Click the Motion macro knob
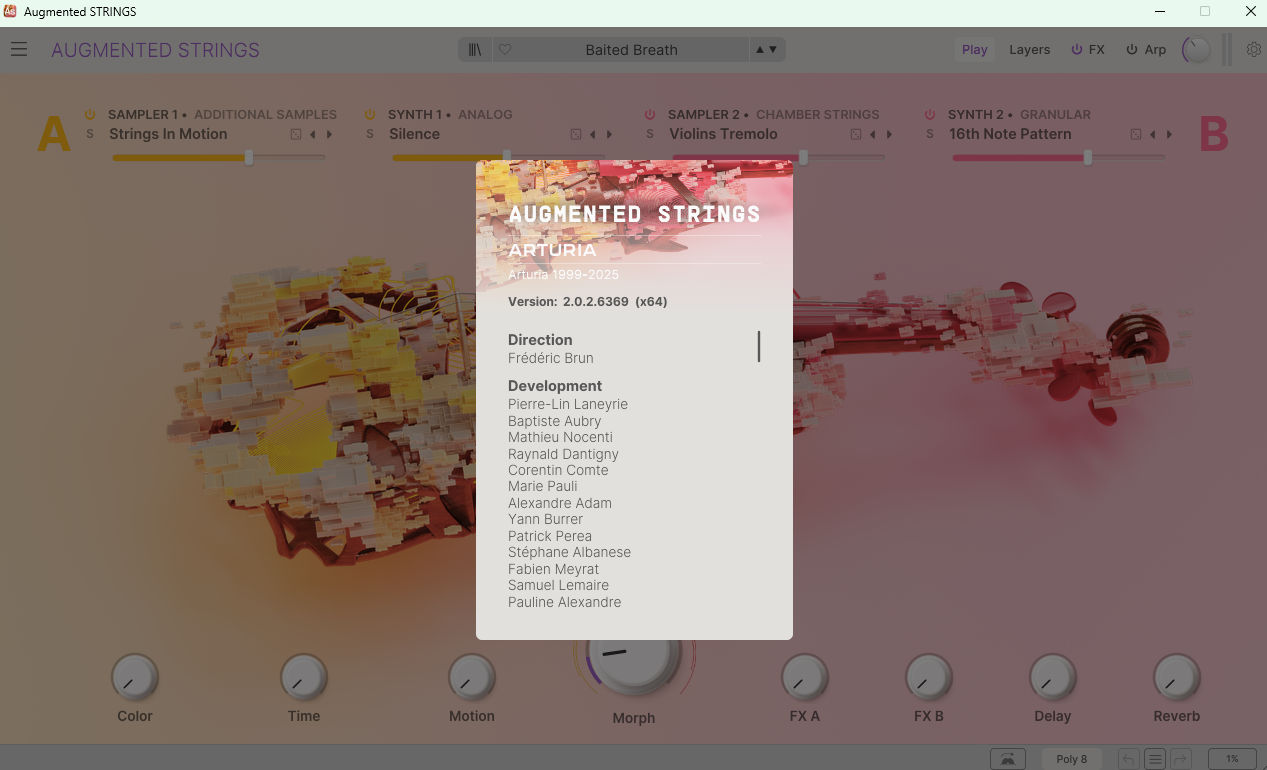The width and height of the screenshot is (1267, 770). click(x=472, y=679)
